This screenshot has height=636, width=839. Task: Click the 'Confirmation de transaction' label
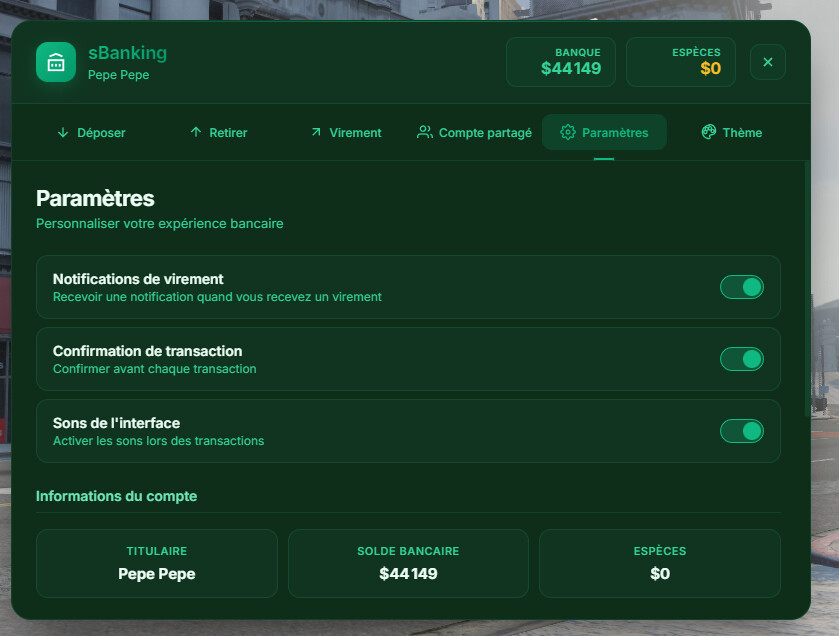148,351
